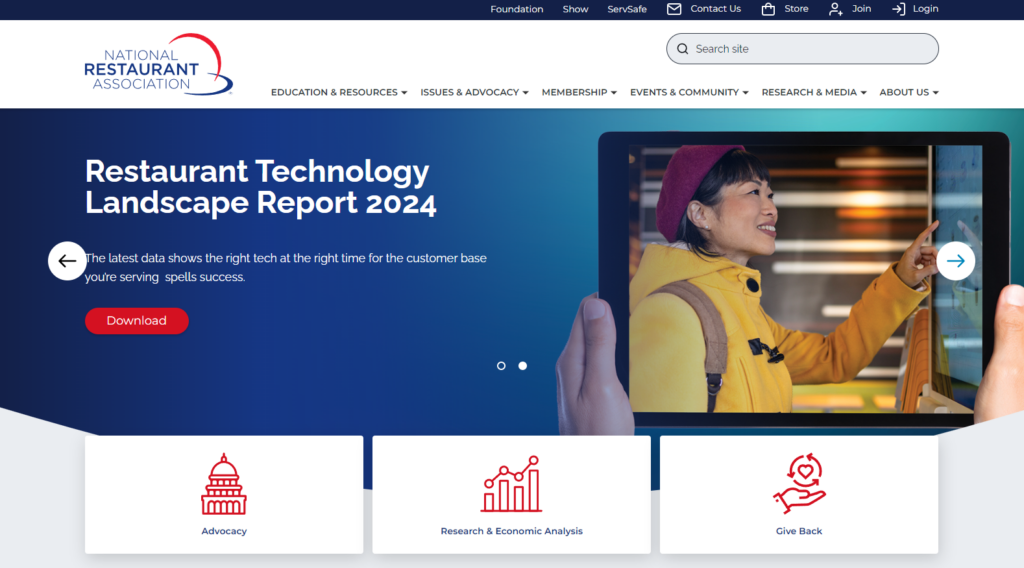
Task: Expand the Research & Media dropdown
Action: click(813, 92)
